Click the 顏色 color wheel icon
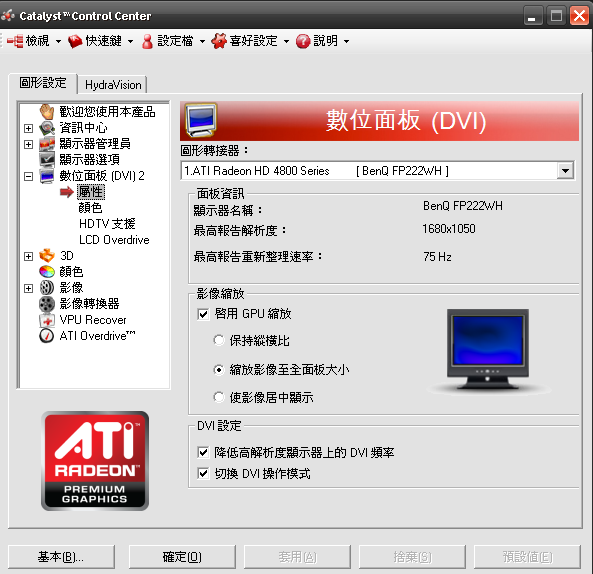Image resolution: width=593 pixels, height=574 pixels. (x=47, y=272)
